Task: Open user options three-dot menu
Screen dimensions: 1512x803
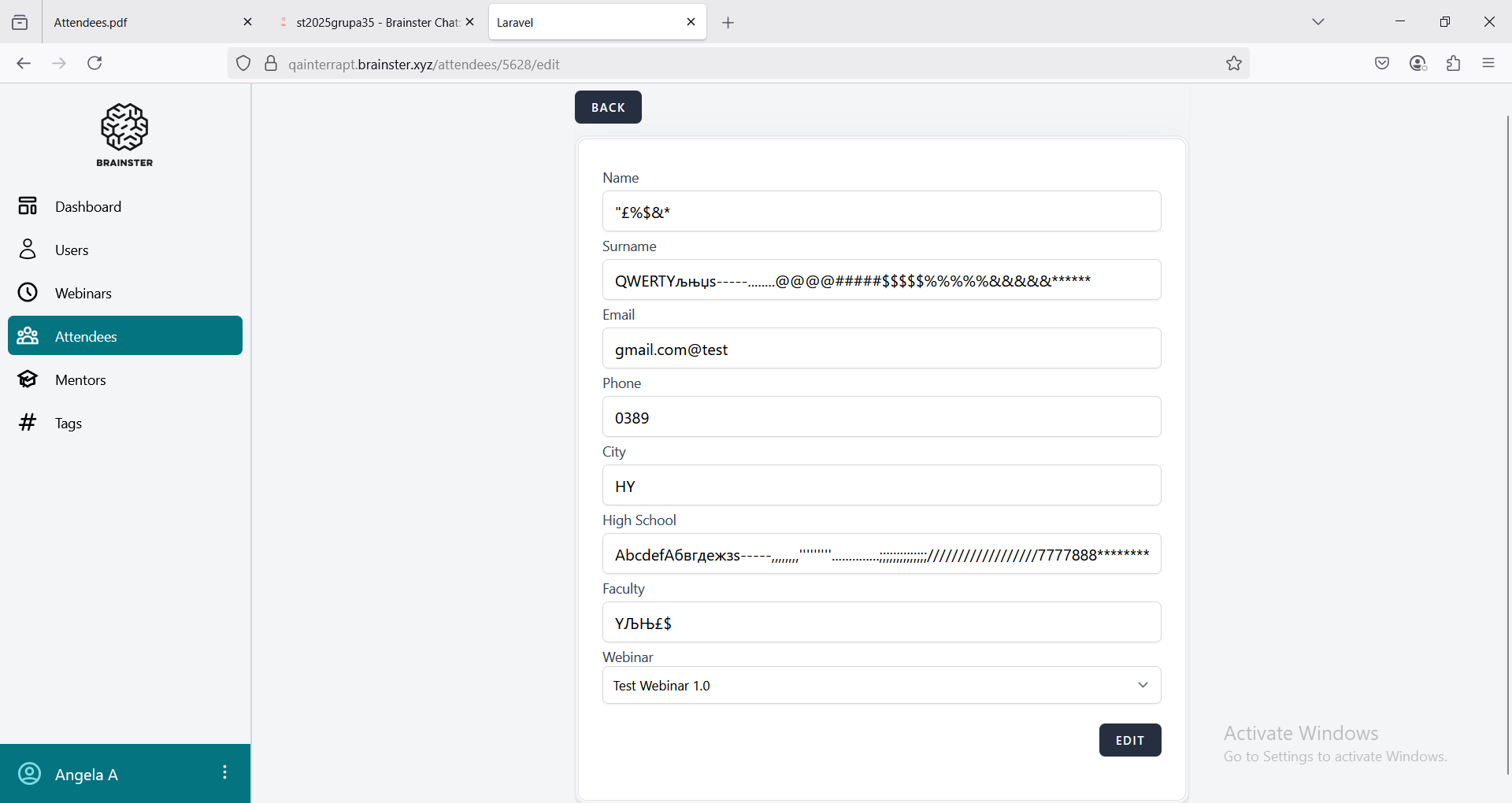Action: click(224, 772)
